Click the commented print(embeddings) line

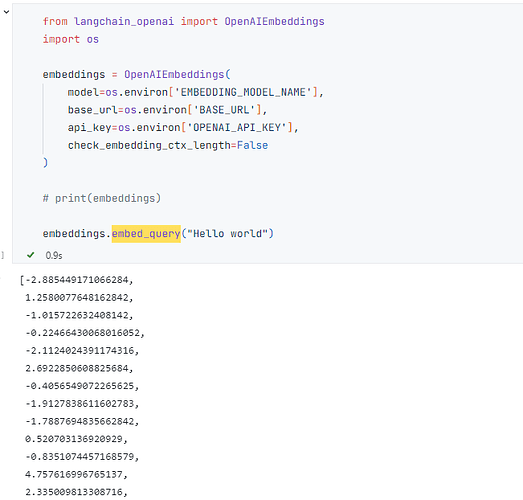tap(102, 198)
